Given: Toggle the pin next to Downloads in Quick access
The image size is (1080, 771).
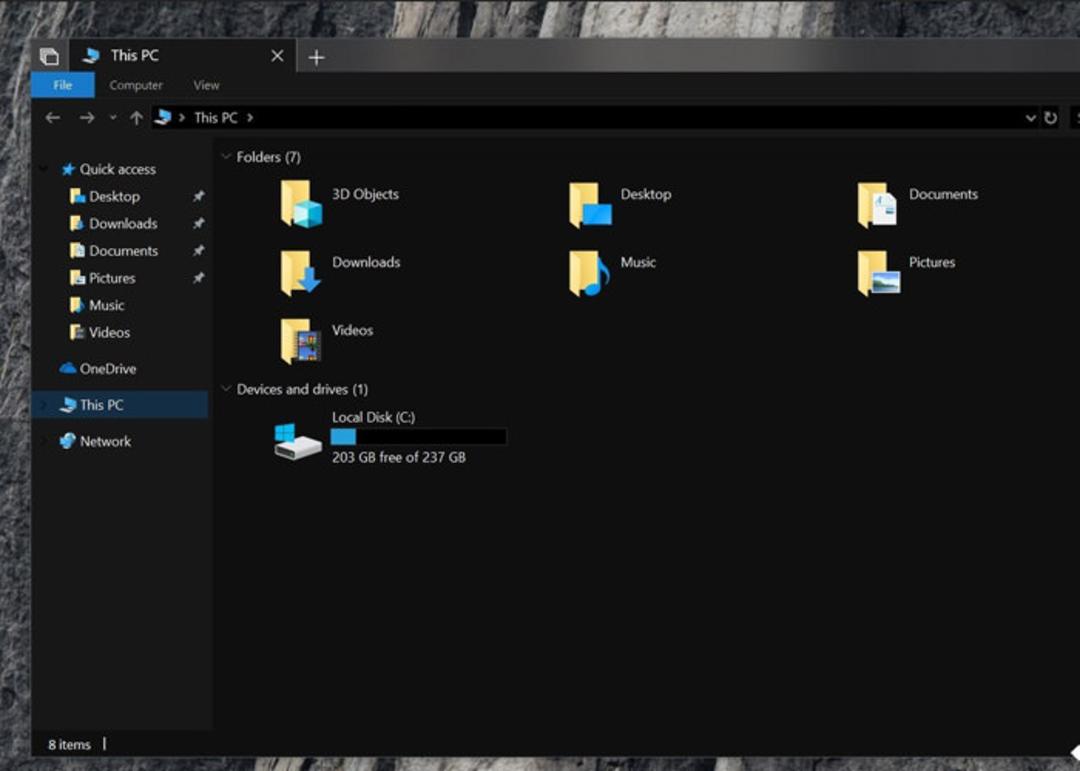Looking at the screenshot, I should tap(198, 223).
